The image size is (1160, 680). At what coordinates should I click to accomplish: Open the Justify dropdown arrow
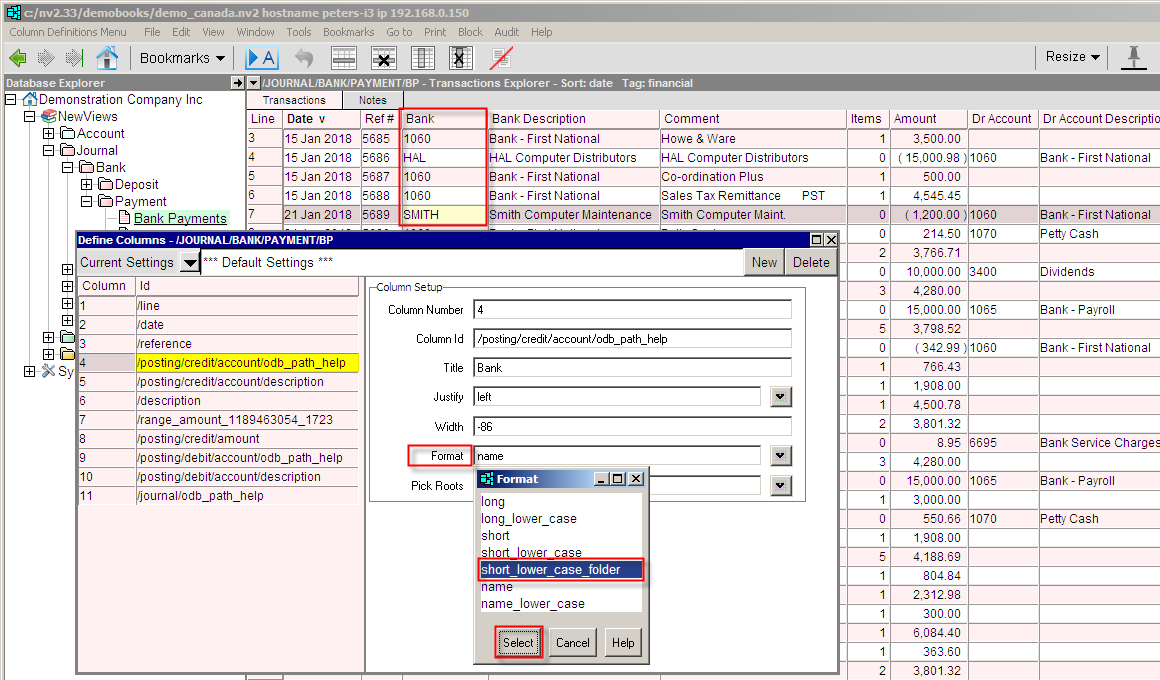(x=781, y=397)
